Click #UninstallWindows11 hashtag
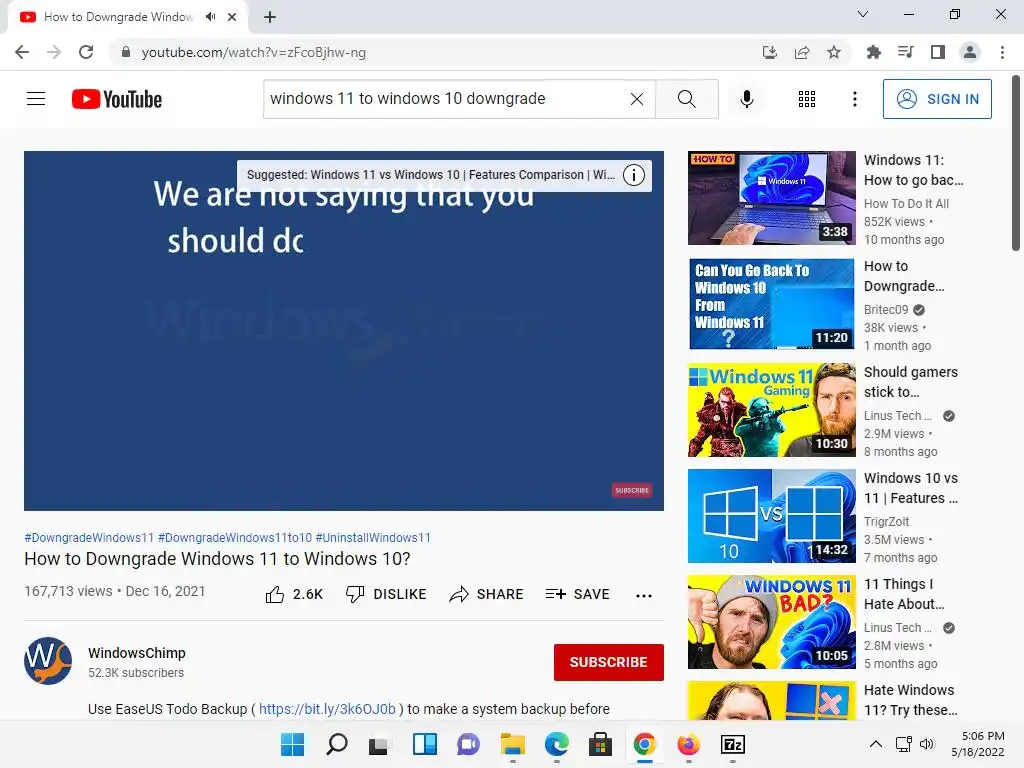The image size is (1024, 768). tap(373, 537)
